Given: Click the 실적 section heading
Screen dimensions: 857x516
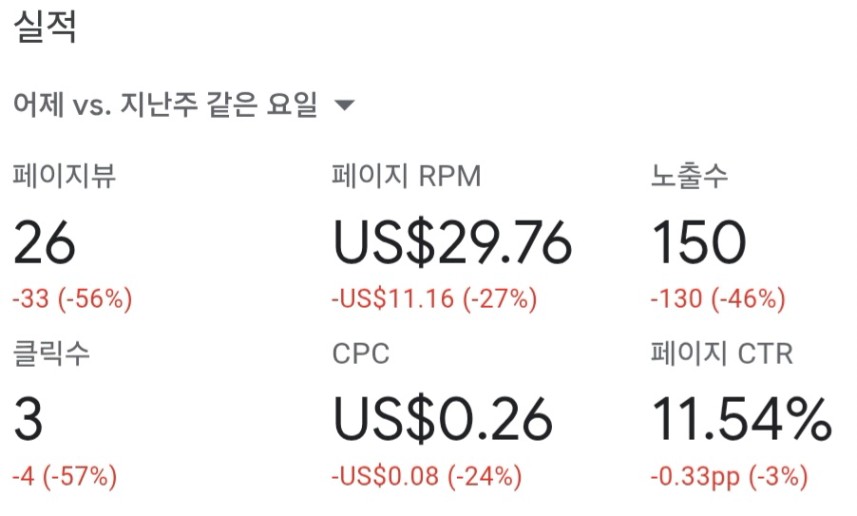Looking at the screenshot, I should (44, 26).
